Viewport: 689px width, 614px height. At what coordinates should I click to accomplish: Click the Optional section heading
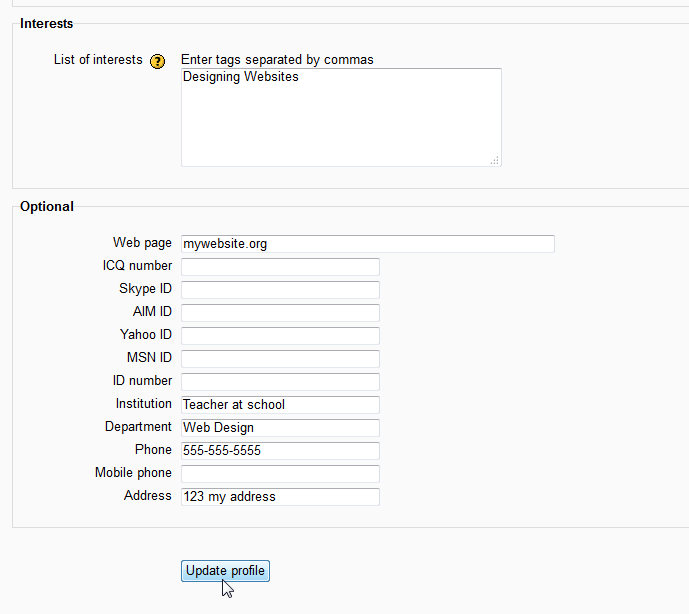click(47, 206)
